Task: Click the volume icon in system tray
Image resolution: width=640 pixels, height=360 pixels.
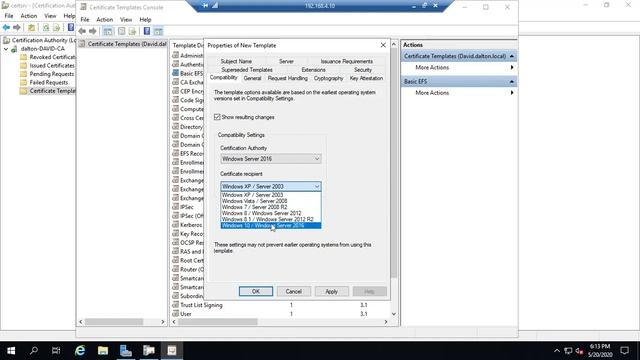Action: [x=579, y=351]
